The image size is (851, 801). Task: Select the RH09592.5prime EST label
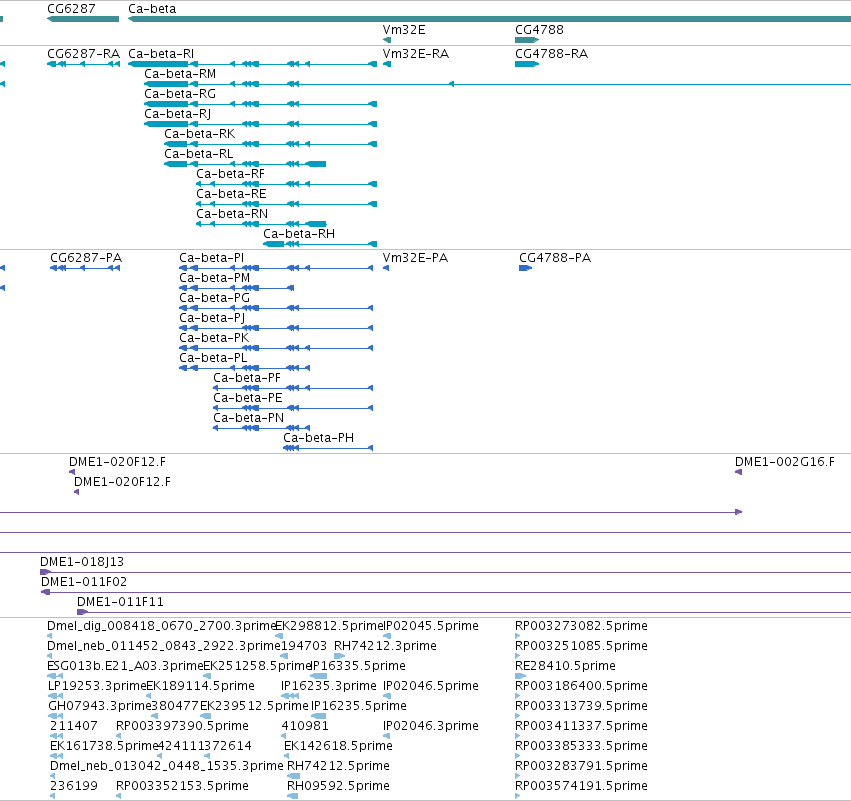pyautogui.click(x=338, y=786)
